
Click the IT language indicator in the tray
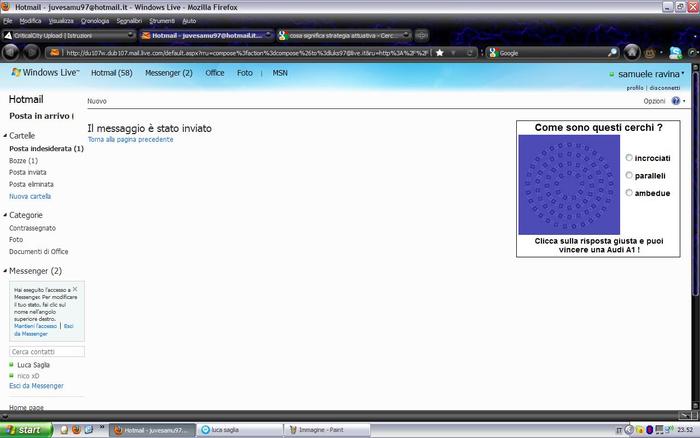(x=619, y=430)
